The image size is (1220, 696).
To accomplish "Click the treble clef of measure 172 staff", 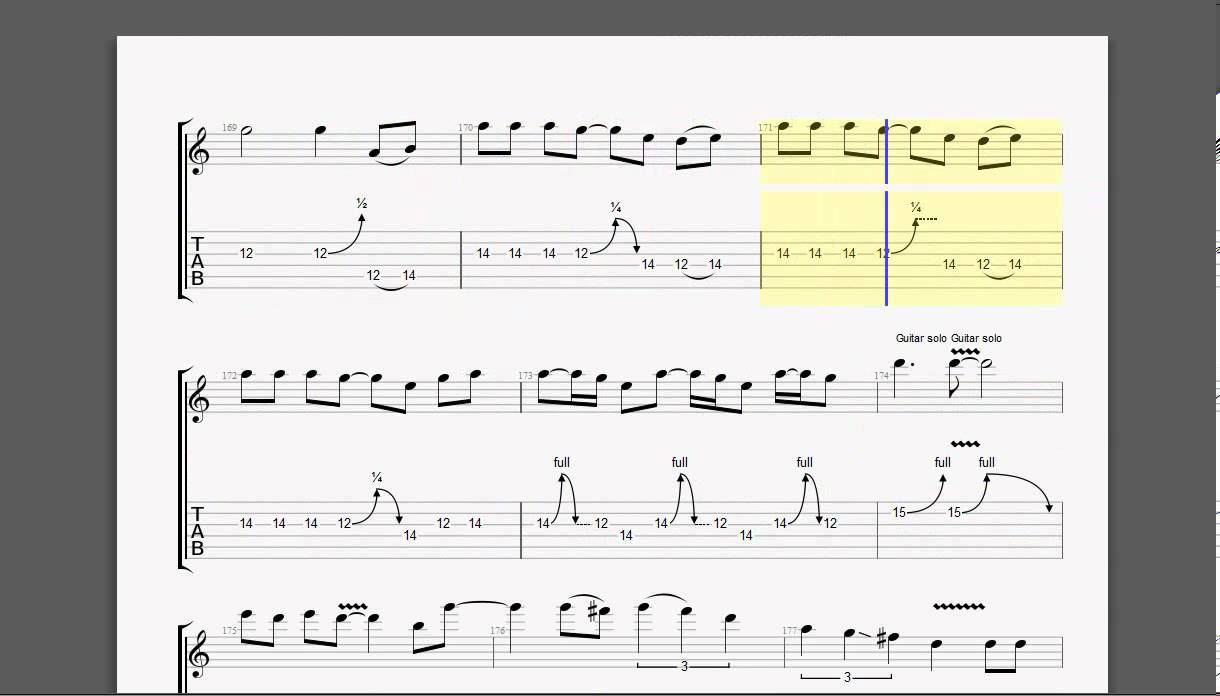I will coord(199,398).
